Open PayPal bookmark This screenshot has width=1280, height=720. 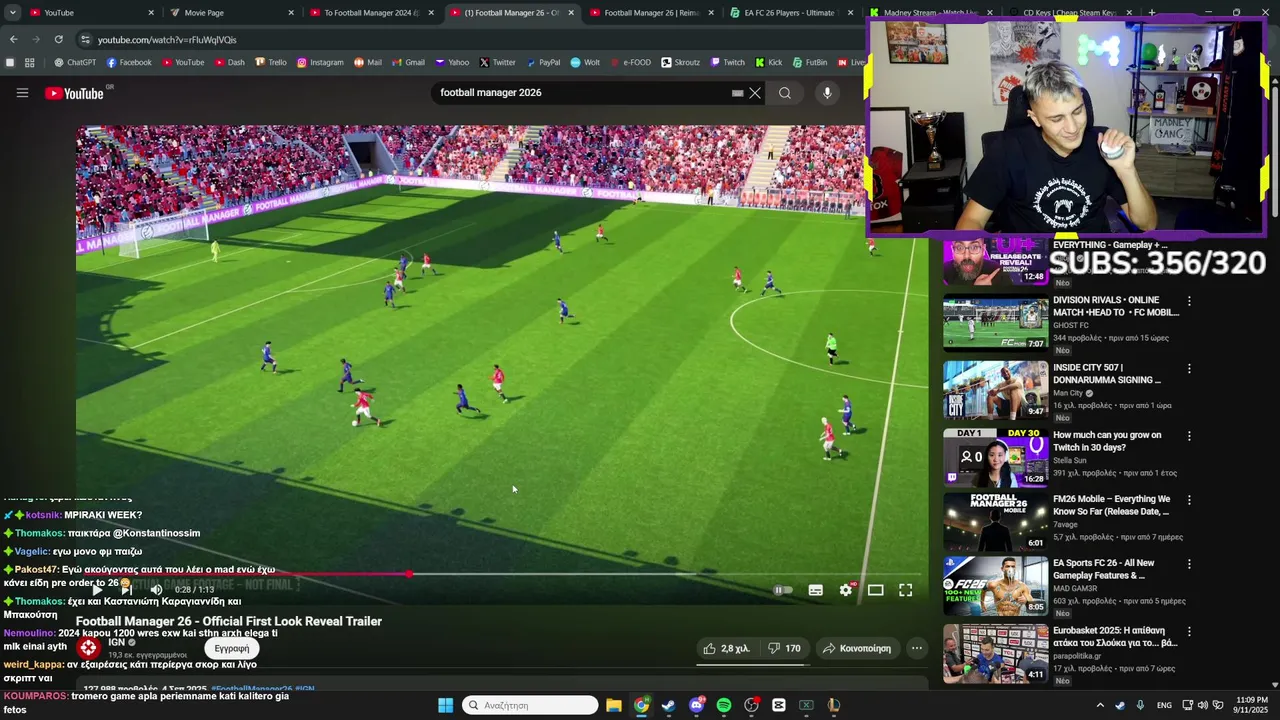(543, 62)
